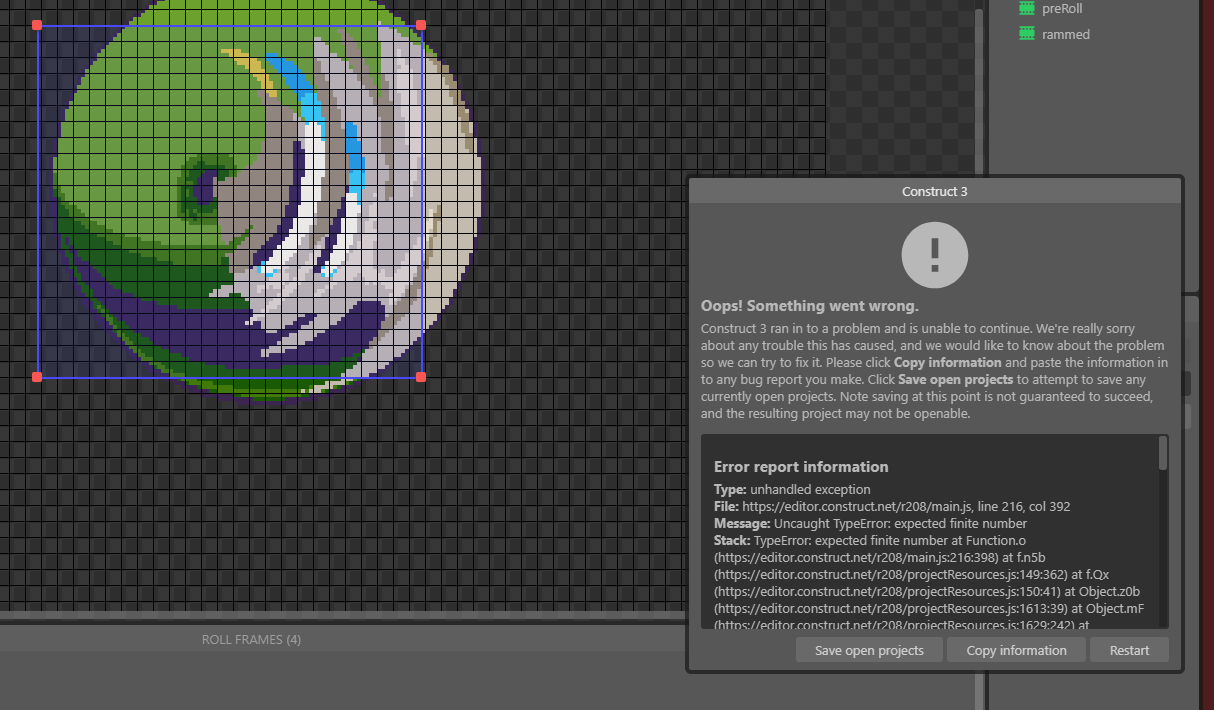Click the error report scrollbar
The image size is (1214, 710).
pos(1161,452)
